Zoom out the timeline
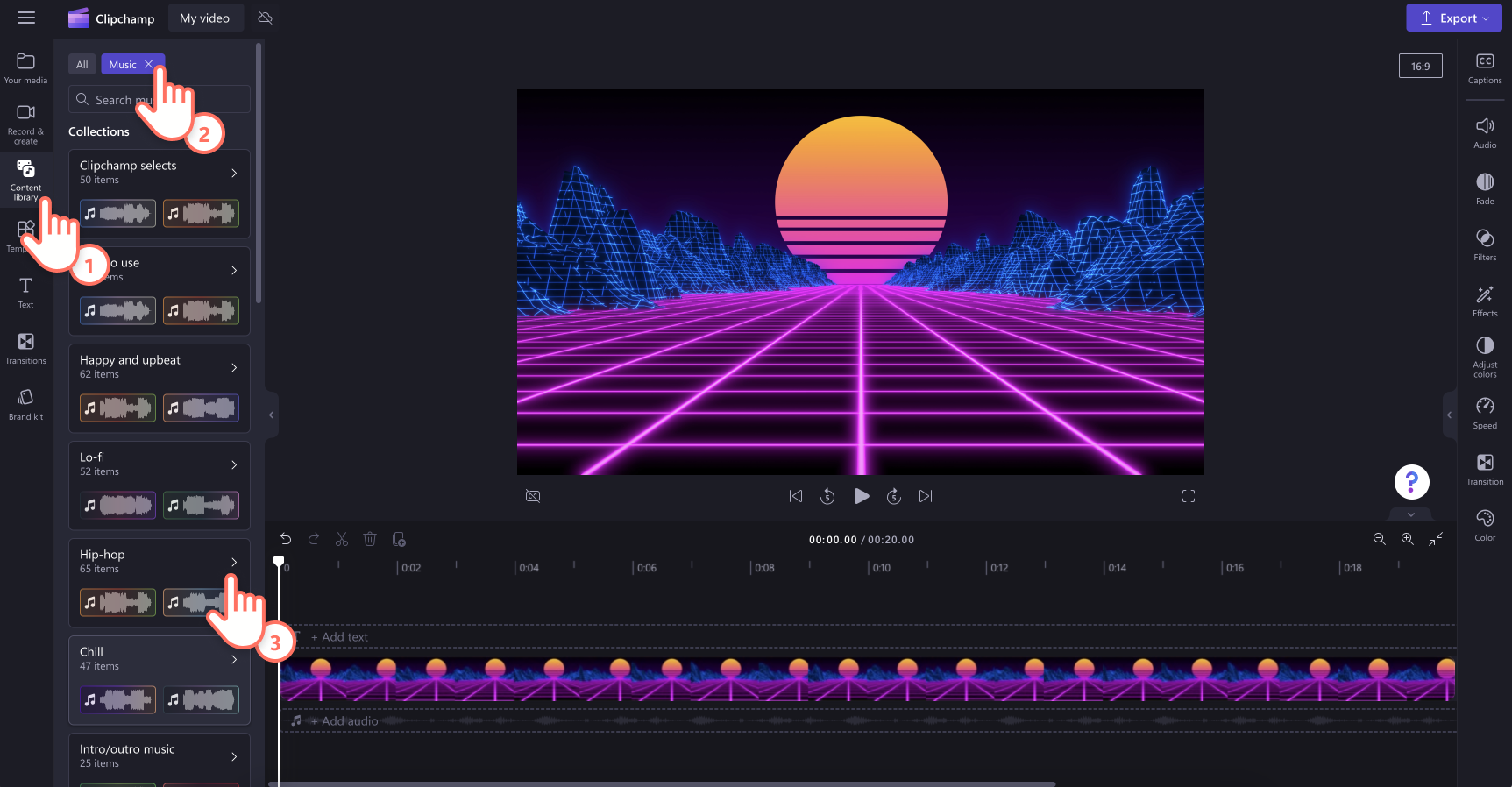This screenshot has height=787, width=1512. pos(1379,539)
